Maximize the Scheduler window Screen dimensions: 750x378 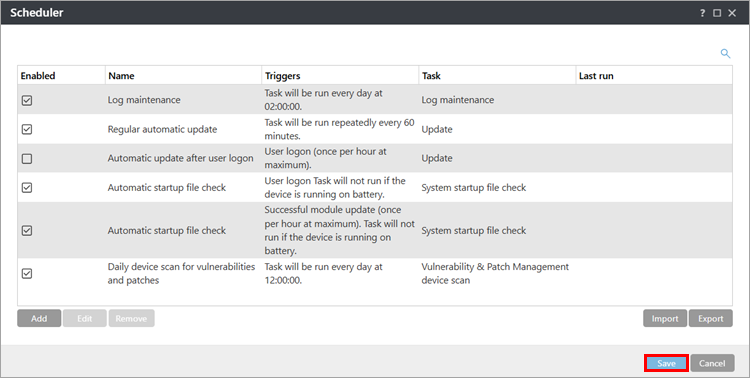(x=717, y=13)
